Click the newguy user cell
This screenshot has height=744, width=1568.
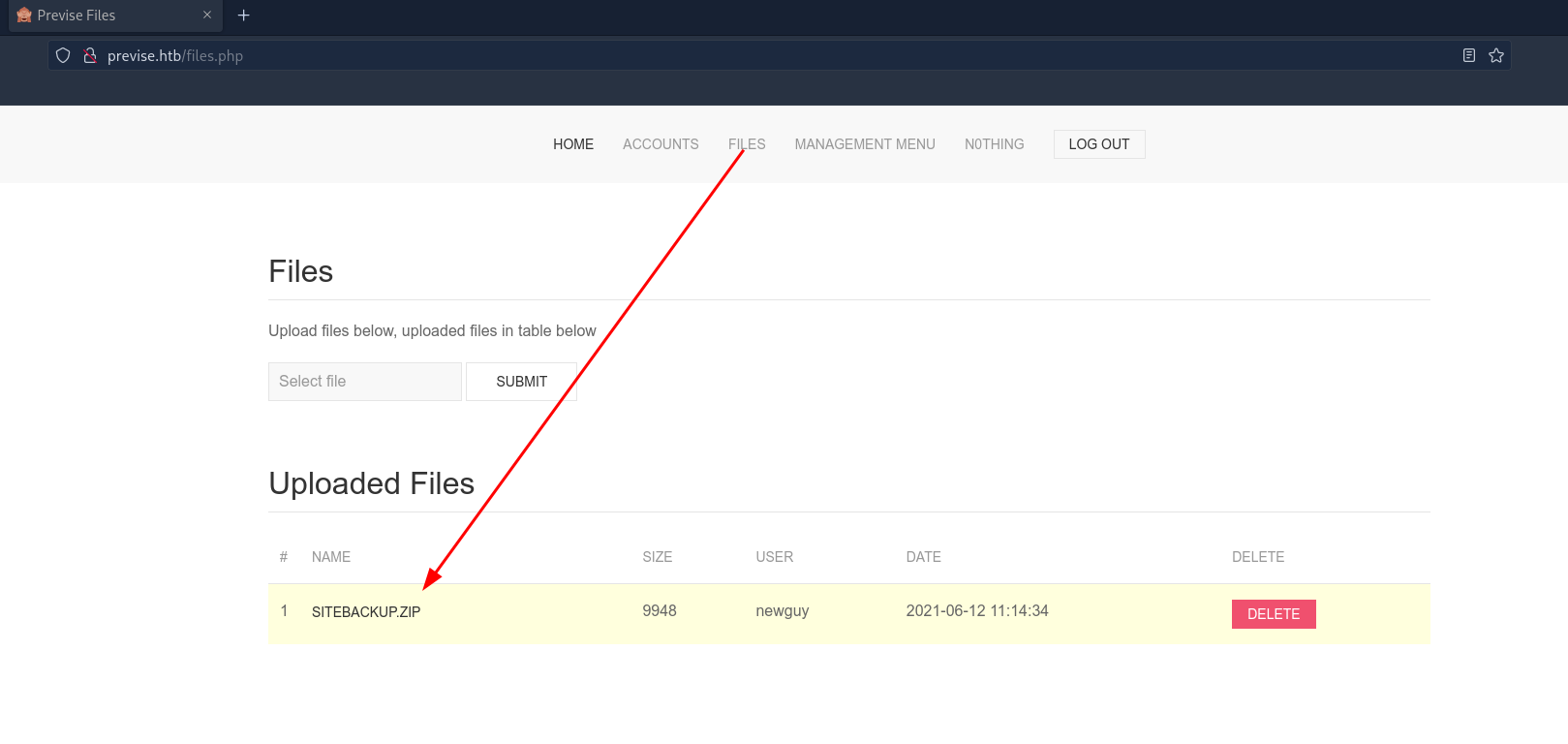pyautogui.click(x=782, y=611)
